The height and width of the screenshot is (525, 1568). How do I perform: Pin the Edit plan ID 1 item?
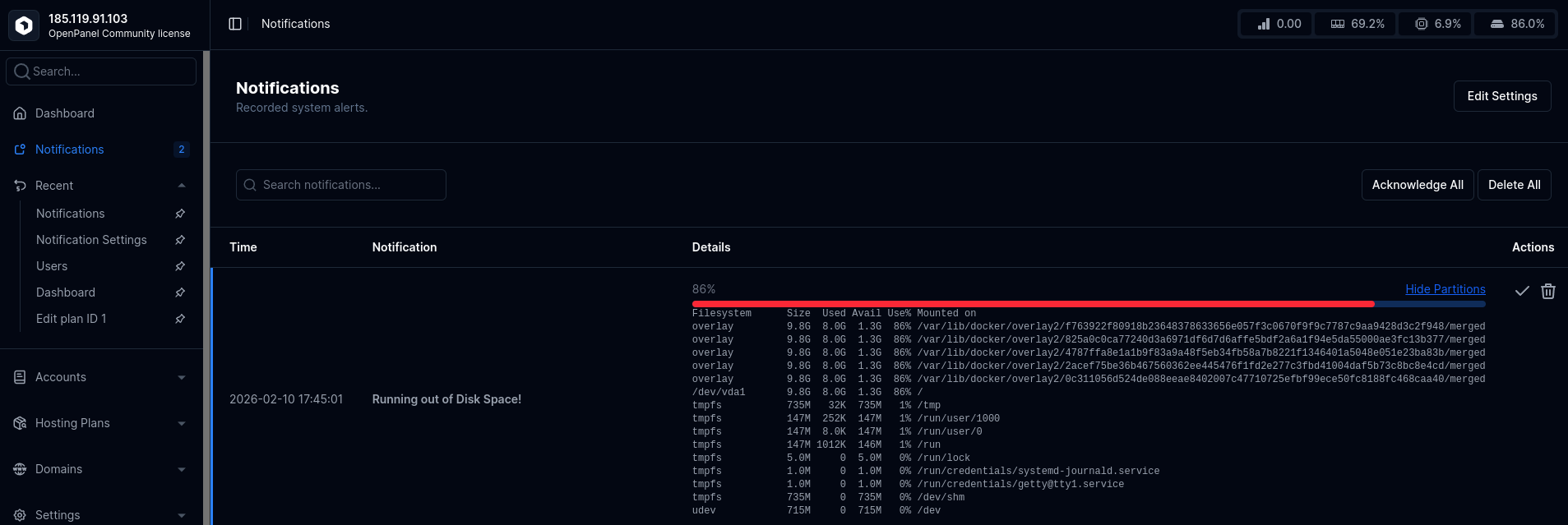180,319
